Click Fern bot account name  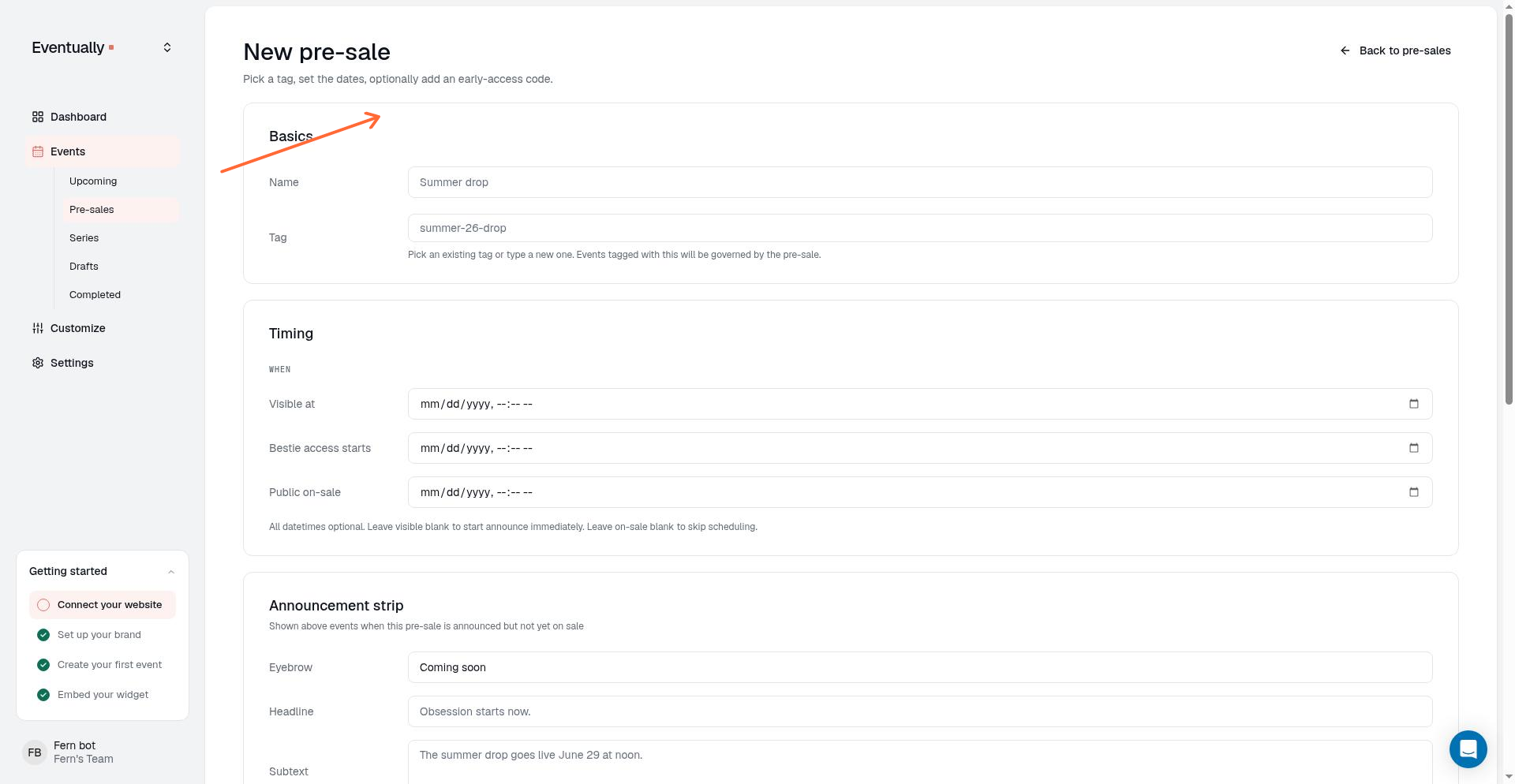[x=74, y=745]
